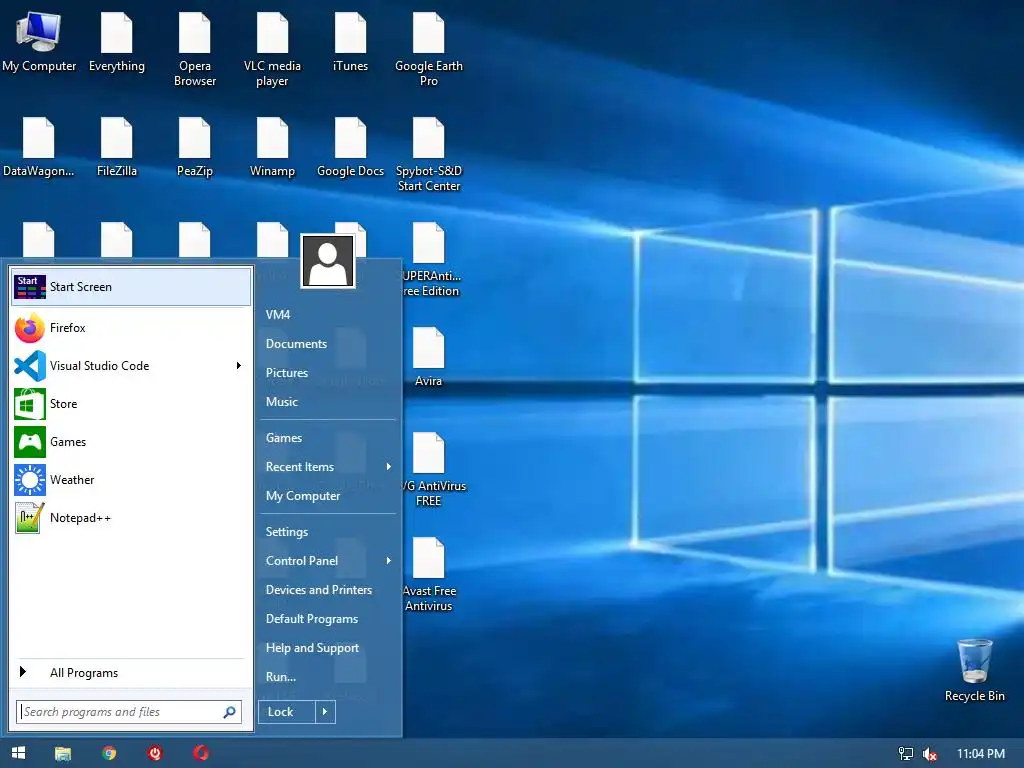Open the My Computer desktop icon

click(39, 40)
